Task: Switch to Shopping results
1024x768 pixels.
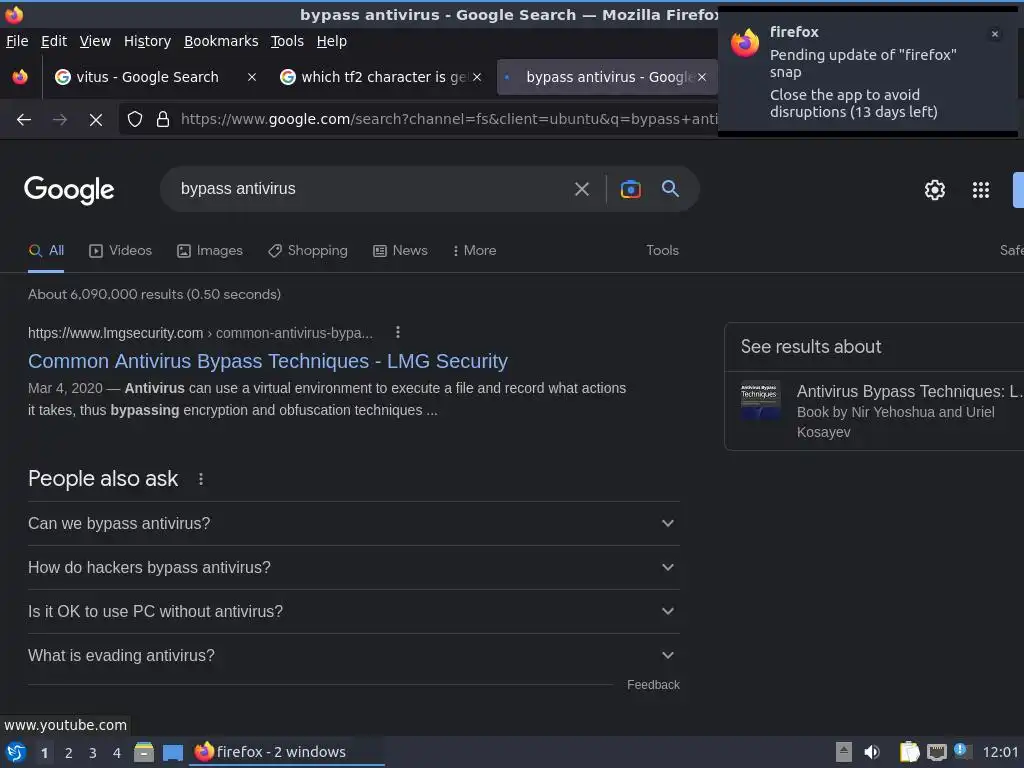Action: pyautogui.click(x=308, y=251)
